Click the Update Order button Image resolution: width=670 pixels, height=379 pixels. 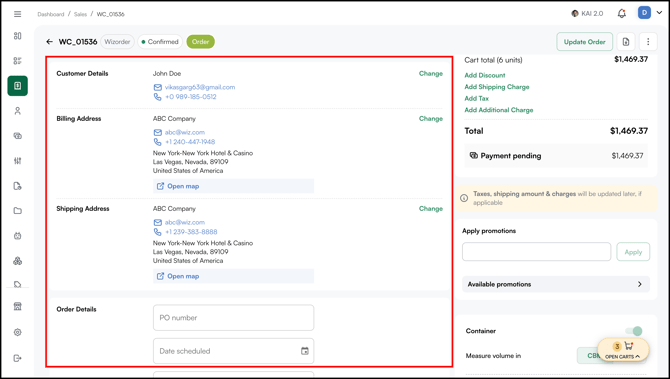[x=585, y=41]
